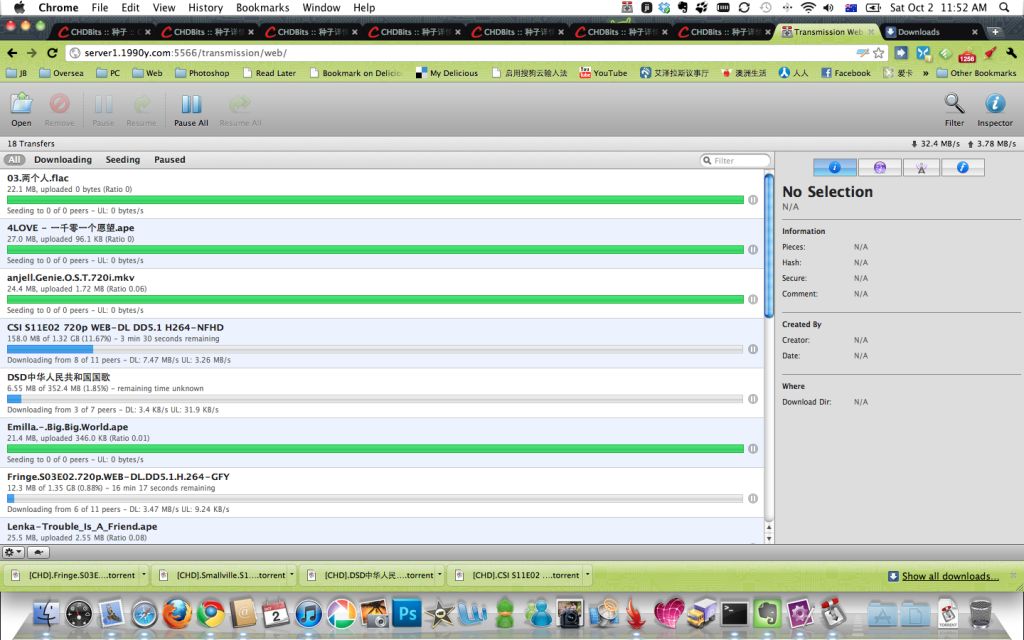Open the YouTube bookmark

pyautogui.click(x=603, y=72)
